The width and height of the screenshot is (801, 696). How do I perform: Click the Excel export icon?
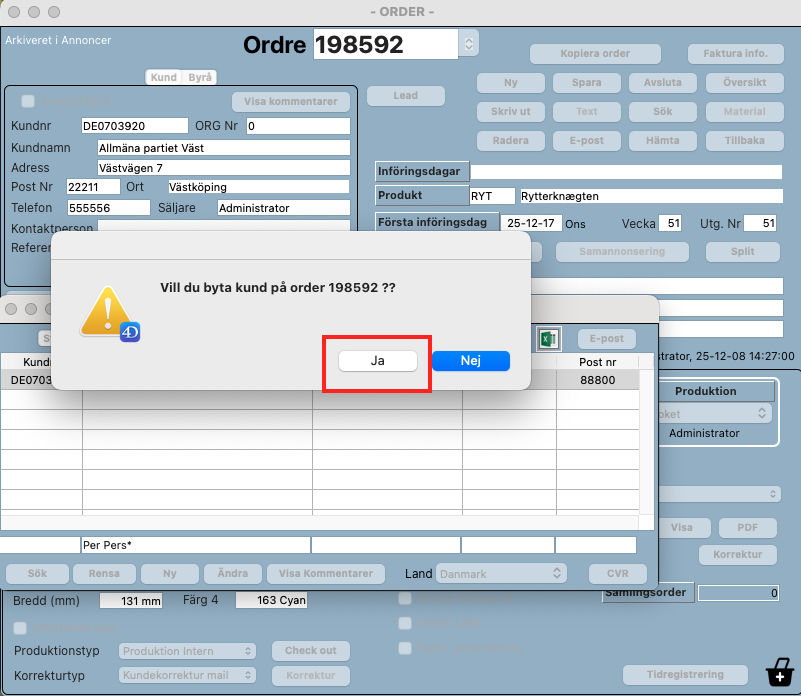tap(547, 339)
